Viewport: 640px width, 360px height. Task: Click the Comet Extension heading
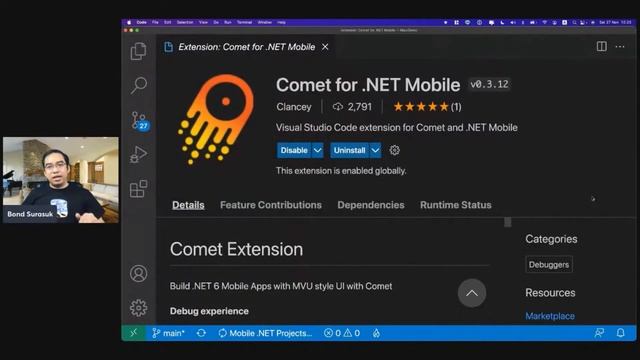(x=236, y=249)
